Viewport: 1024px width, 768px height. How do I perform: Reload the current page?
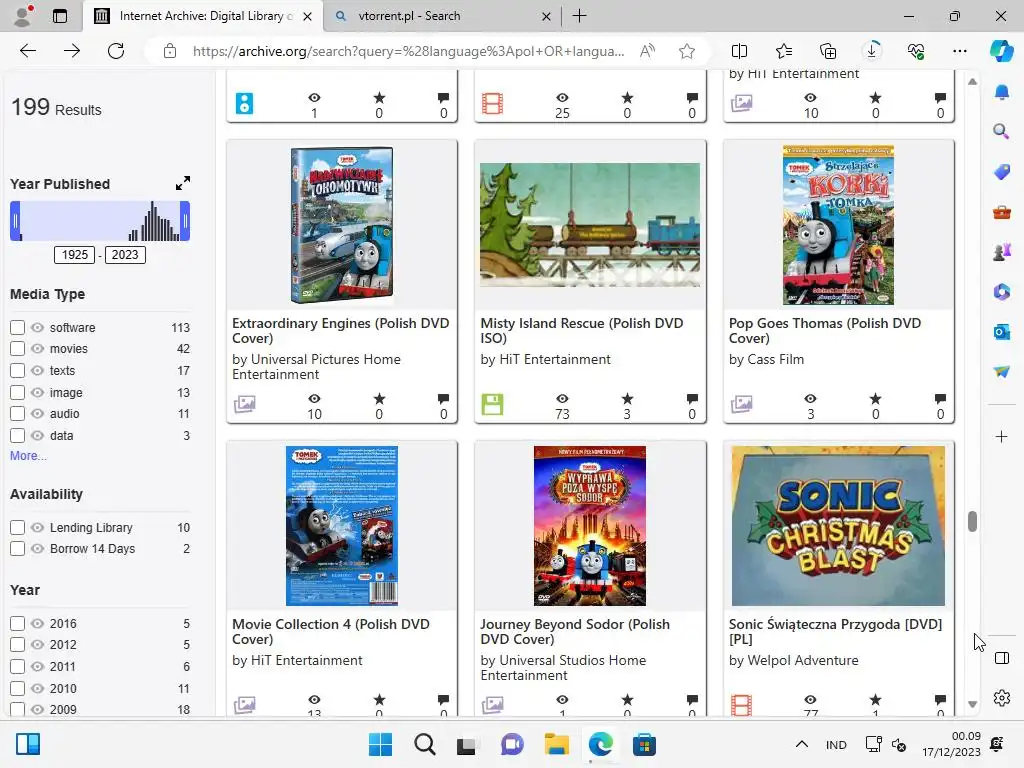[x=116, y=51]
